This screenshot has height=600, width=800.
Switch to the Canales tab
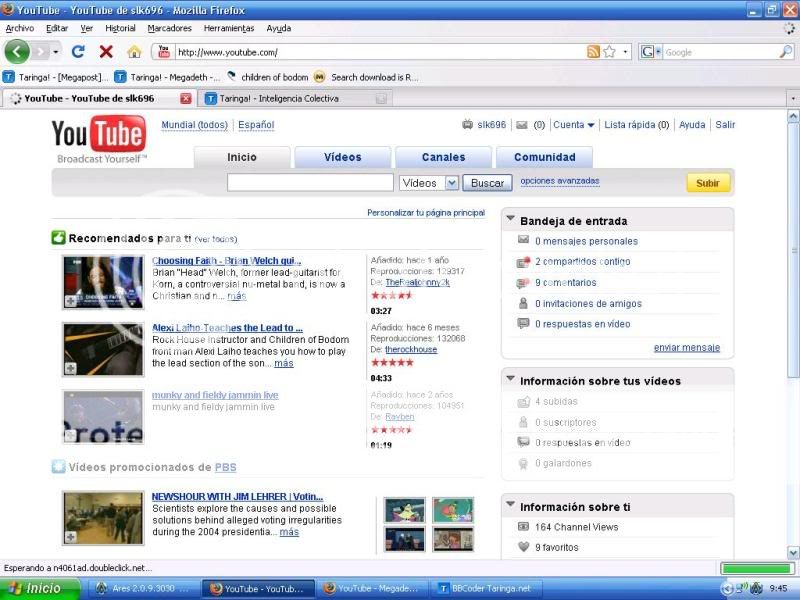coord(443,157)
